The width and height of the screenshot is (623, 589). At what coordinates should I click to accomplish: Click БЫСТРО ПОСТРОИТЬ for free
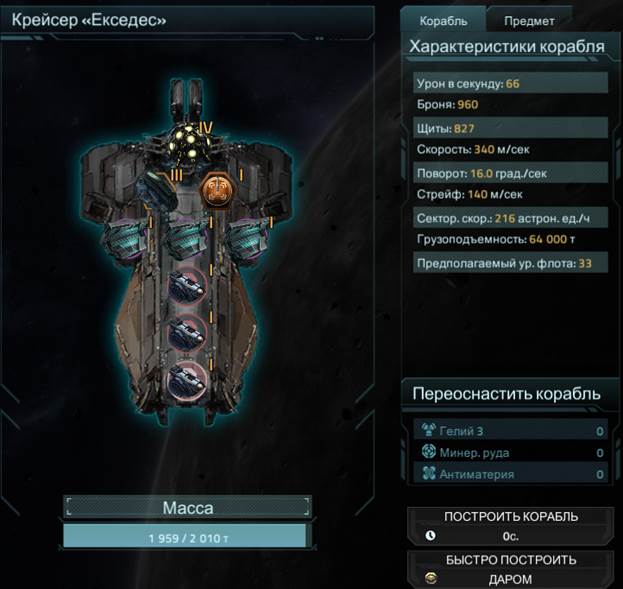[x=511, y=569]
